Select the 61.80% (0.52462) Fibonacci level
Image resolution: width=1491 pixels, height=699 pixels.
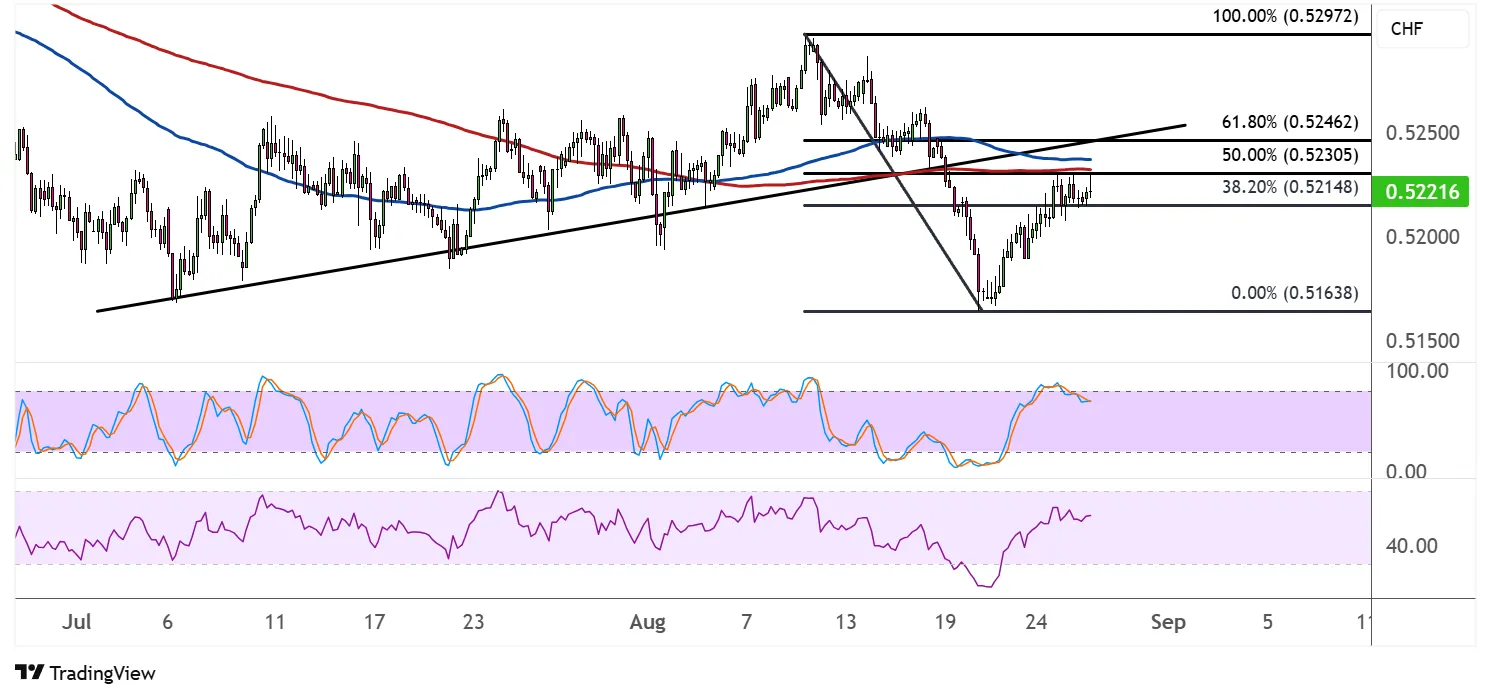(1289, 123)
